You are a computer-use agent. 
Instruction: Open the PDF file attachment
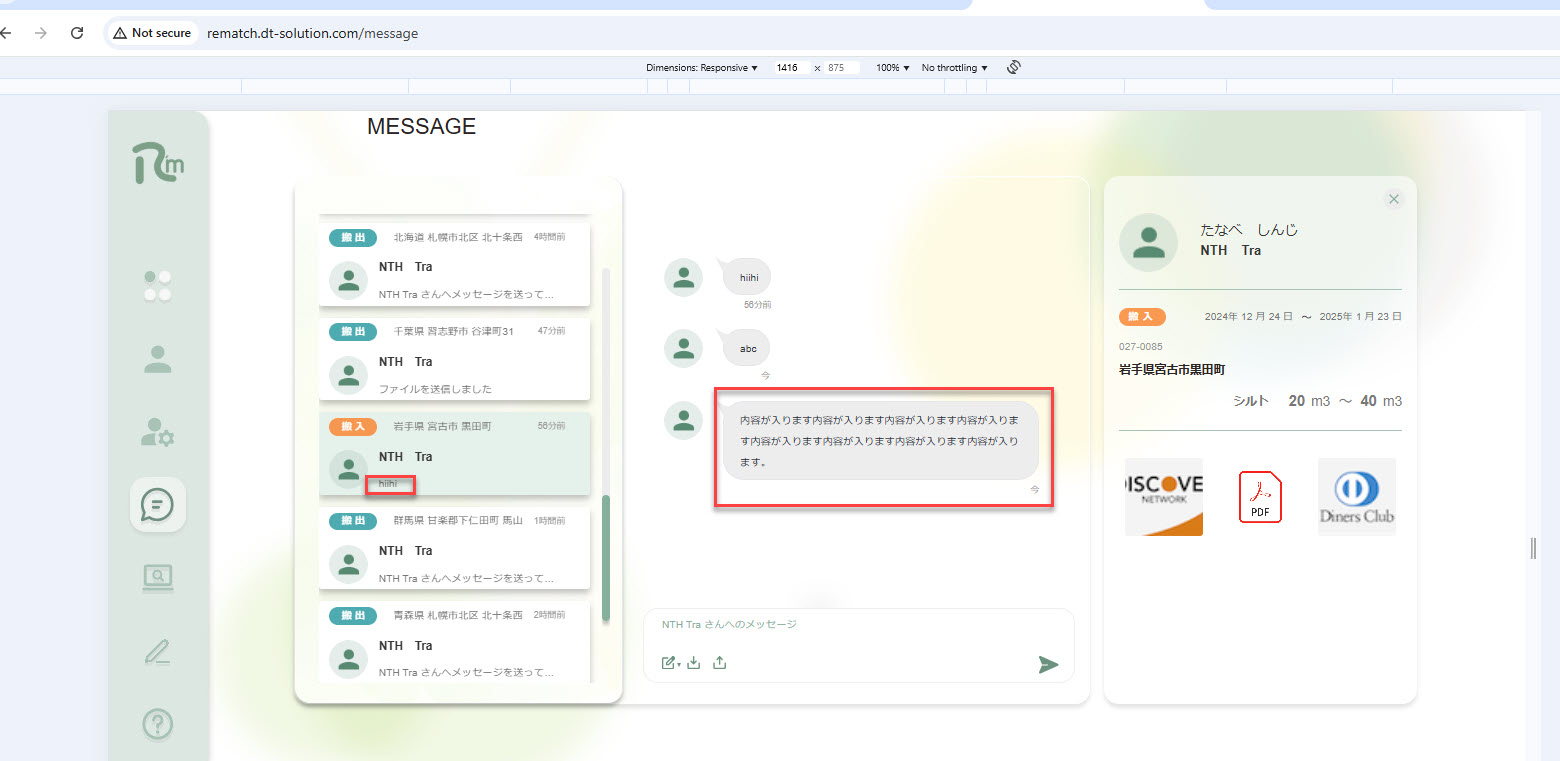pos(1260,497)
